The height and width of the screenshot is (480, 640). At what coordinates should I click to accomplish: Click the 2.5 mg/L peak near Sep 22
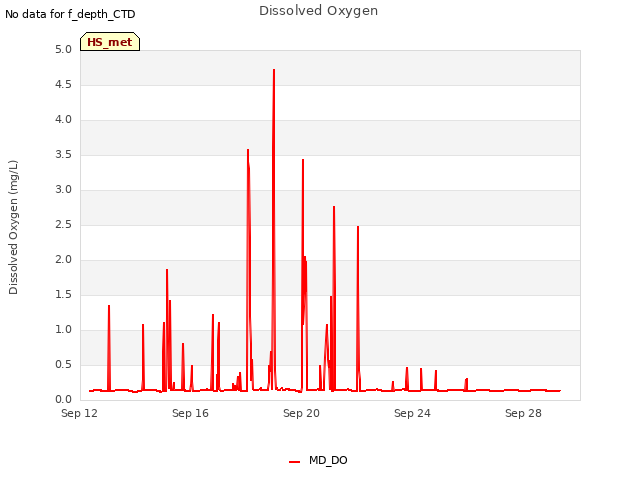[358, 227]
